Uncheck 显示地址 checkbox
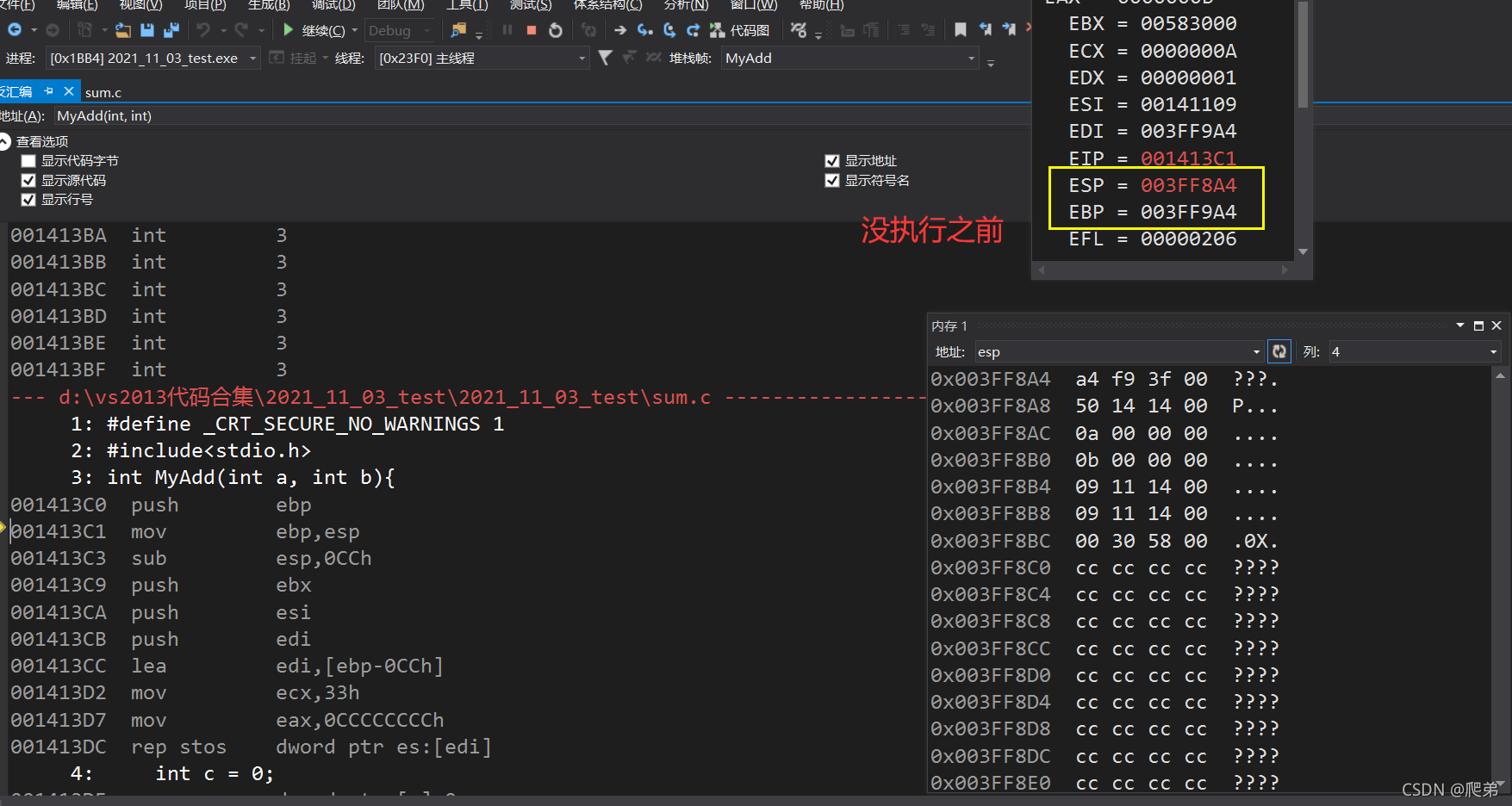 click(832, 161)
